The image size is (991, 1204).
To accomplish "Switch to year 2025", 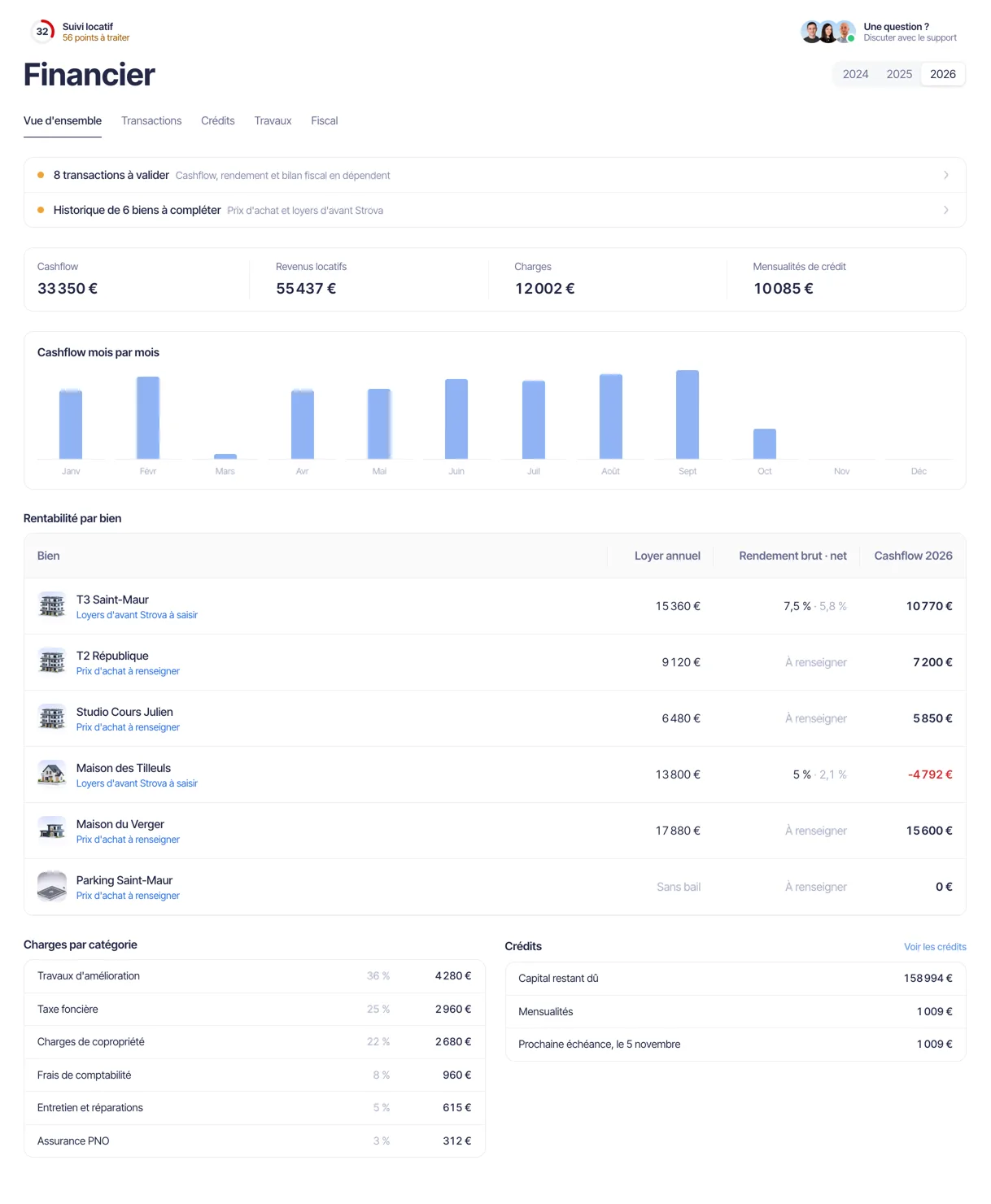I will (x=899, y=74).
